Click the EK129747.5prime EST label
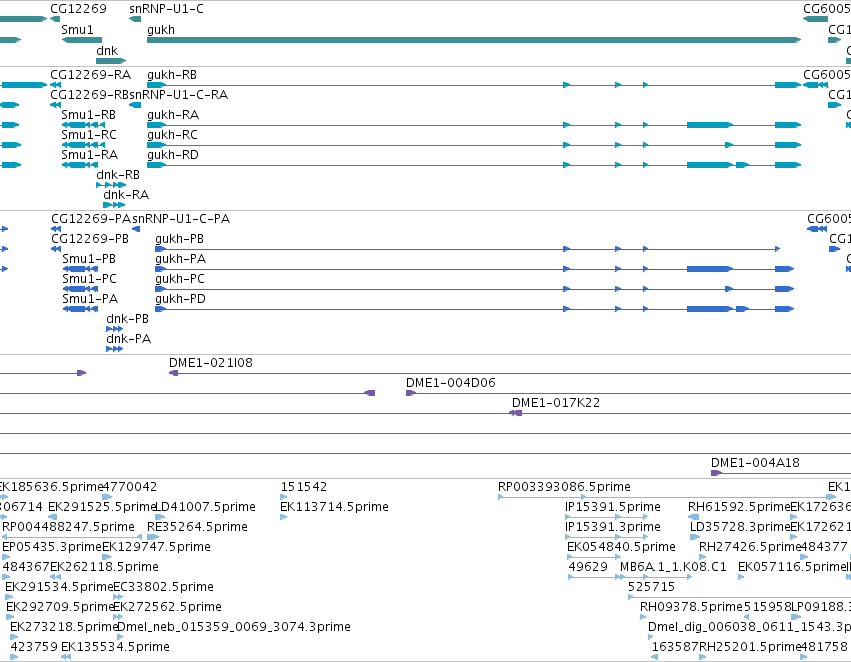This screenshot has width=851, height=662. click(x=156, y=548)
